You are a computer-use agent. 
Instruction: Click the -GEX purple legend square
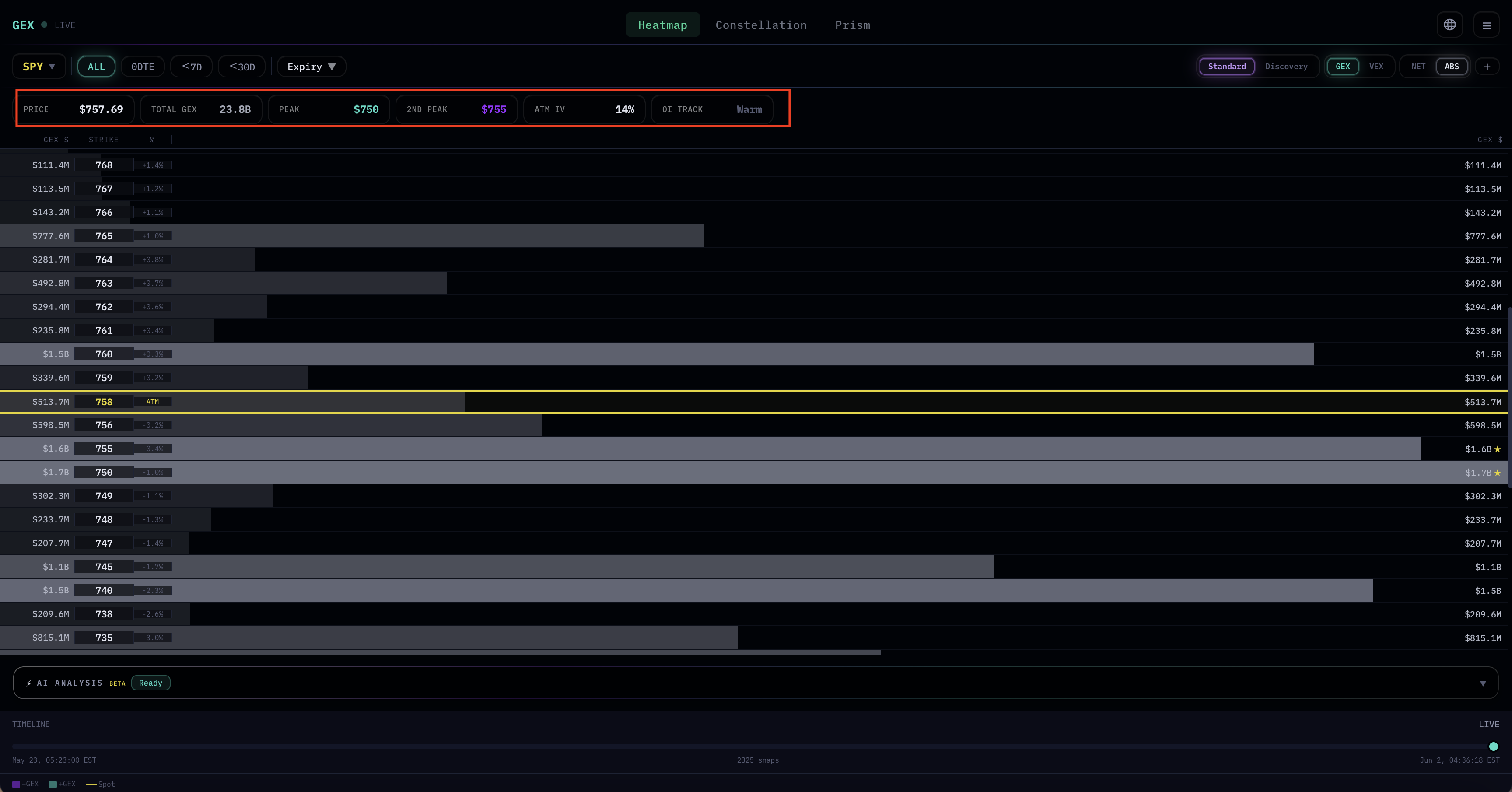17,785
